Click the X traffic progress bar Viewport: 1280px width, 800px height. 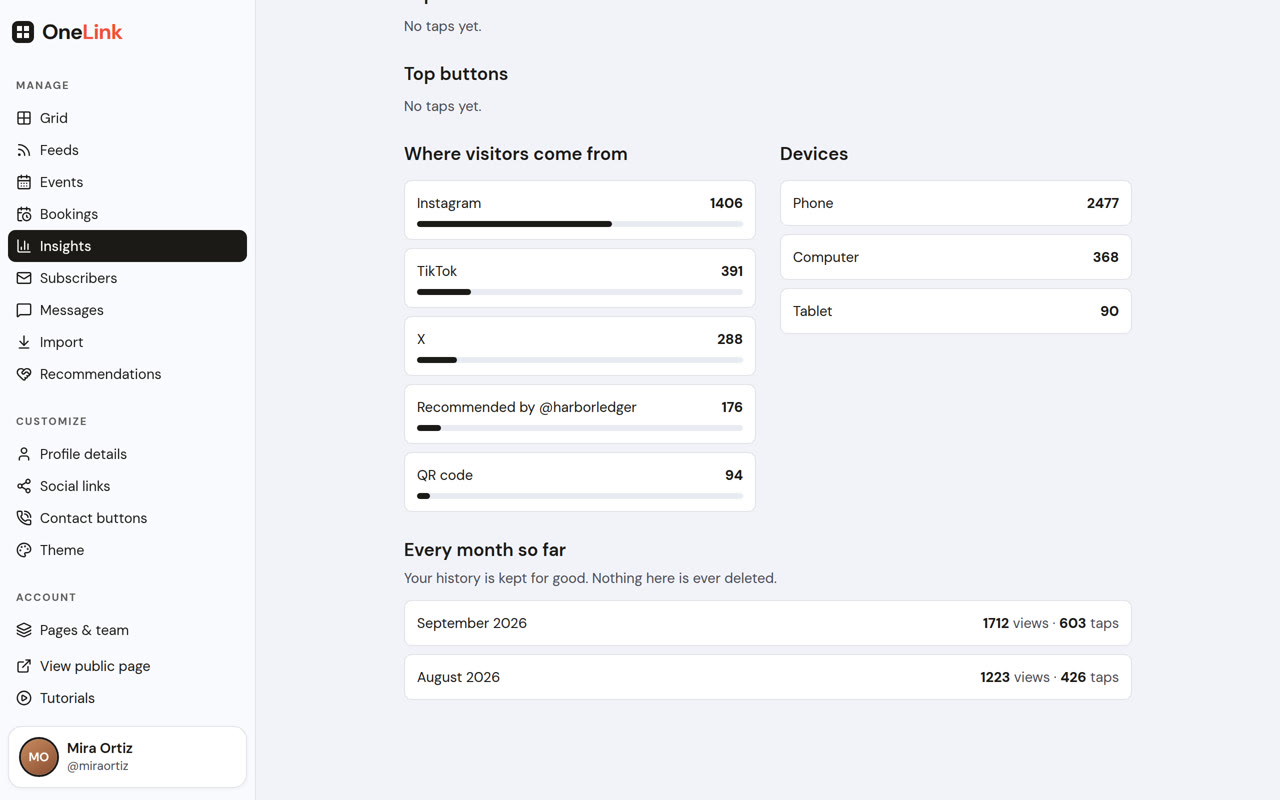click(x=580, y=360)
